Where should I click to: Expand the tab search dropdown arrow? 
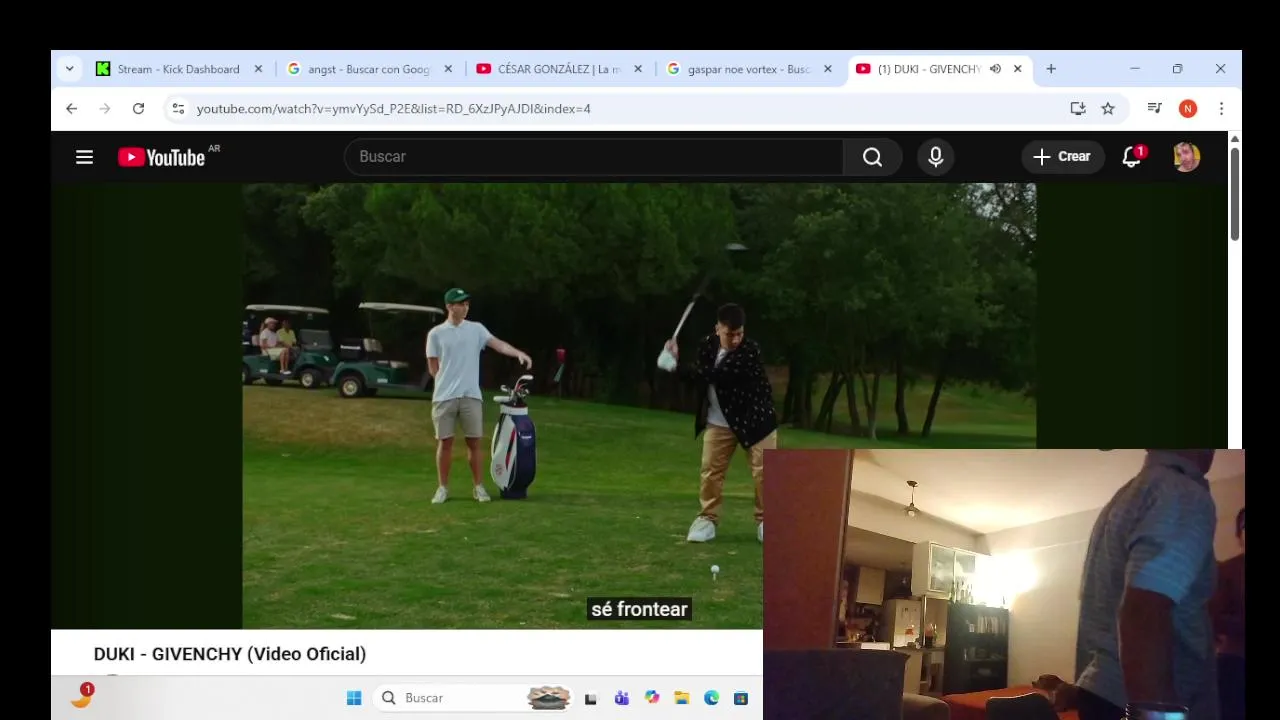[x=69, y=69]
